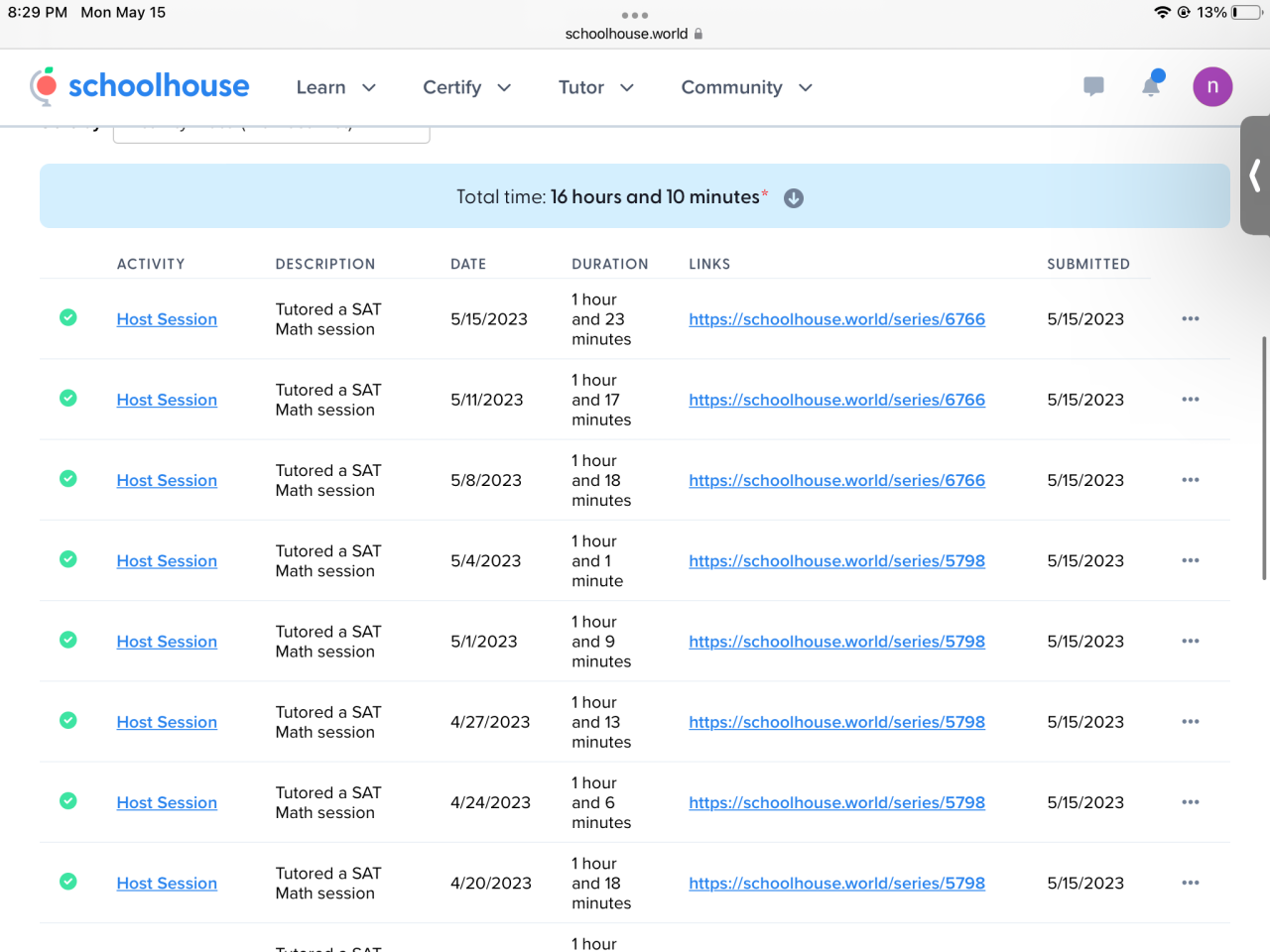The image size is (1270, 952).
Task: Open the notifications bell
Action: 1152,84
